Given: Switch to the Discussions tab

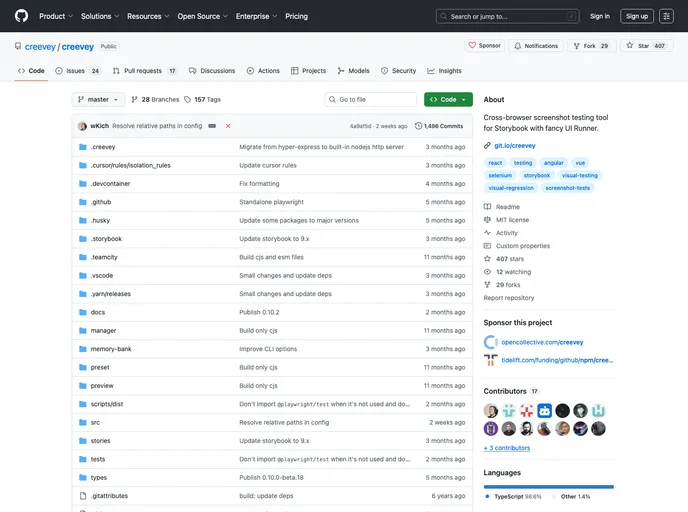Looking at the screenshot, I should point(212,71).
